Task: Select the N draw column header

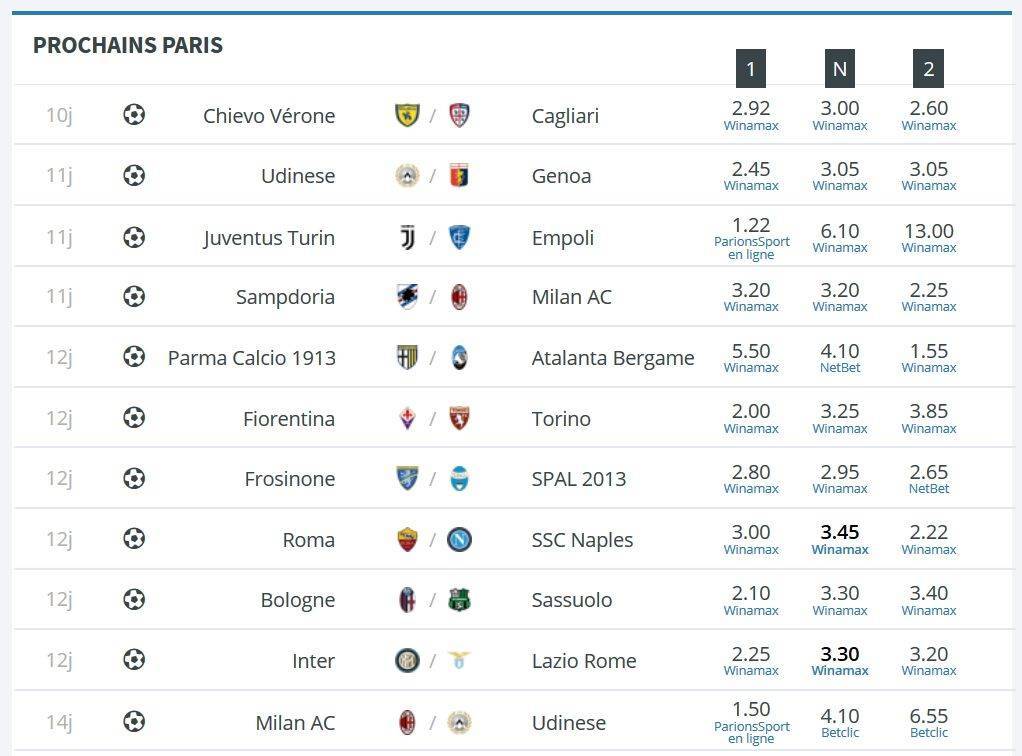Action: (840, 68)
